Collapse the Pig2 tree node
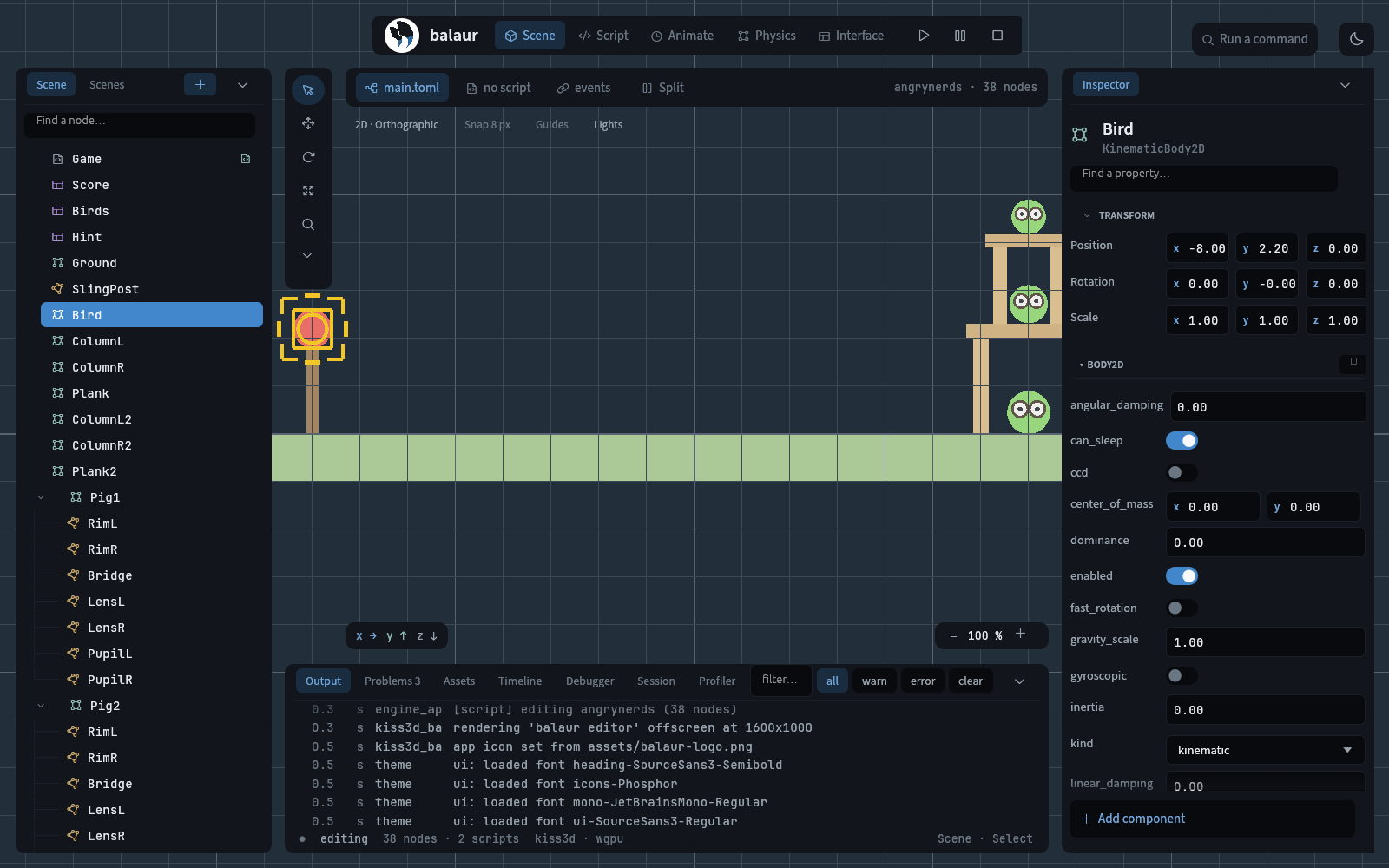This screenshot has height=868, width=1389. coord(41,706)
